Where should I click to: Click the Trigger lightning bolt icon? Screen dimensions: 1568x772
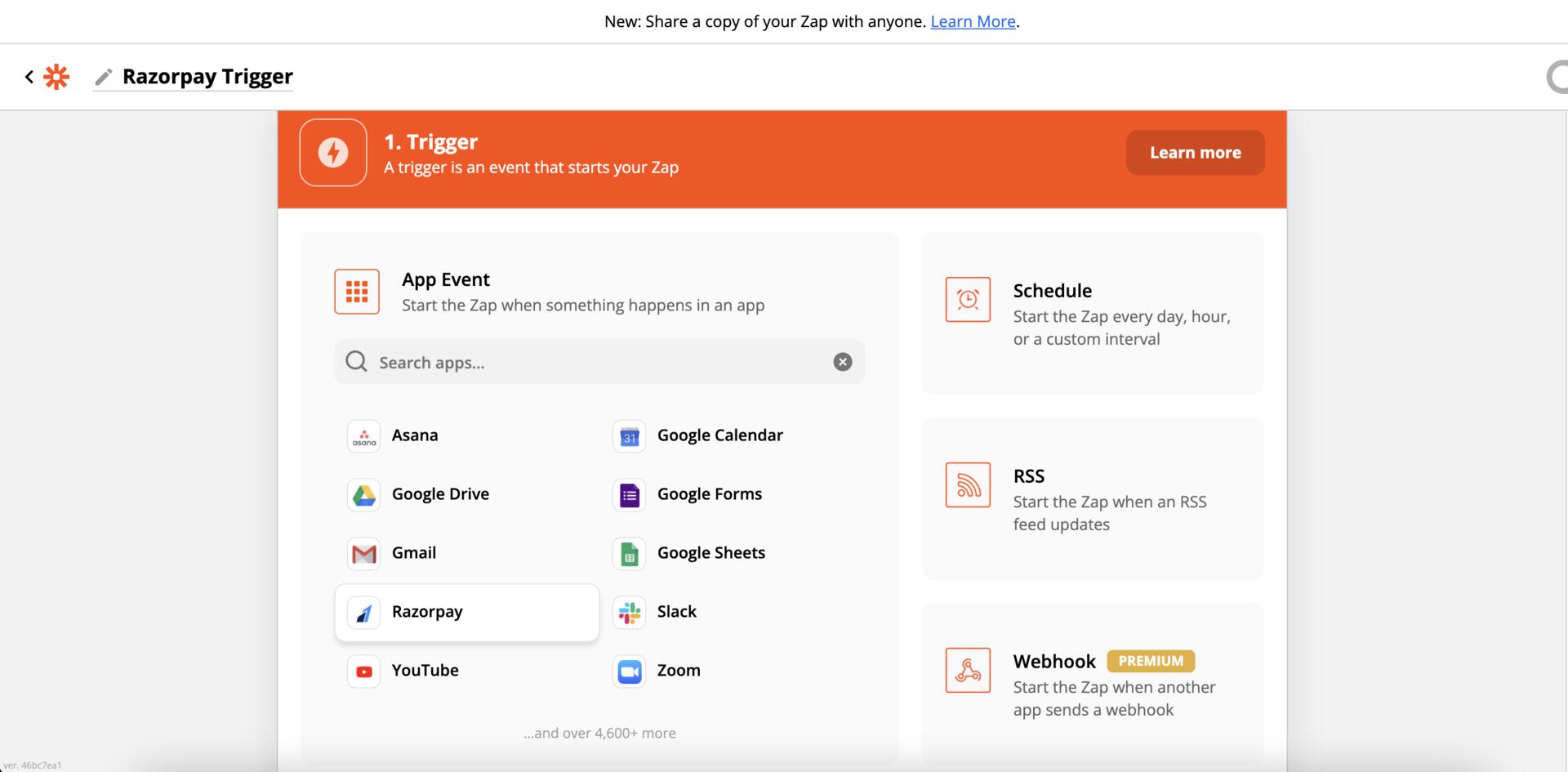coord(333,153)
